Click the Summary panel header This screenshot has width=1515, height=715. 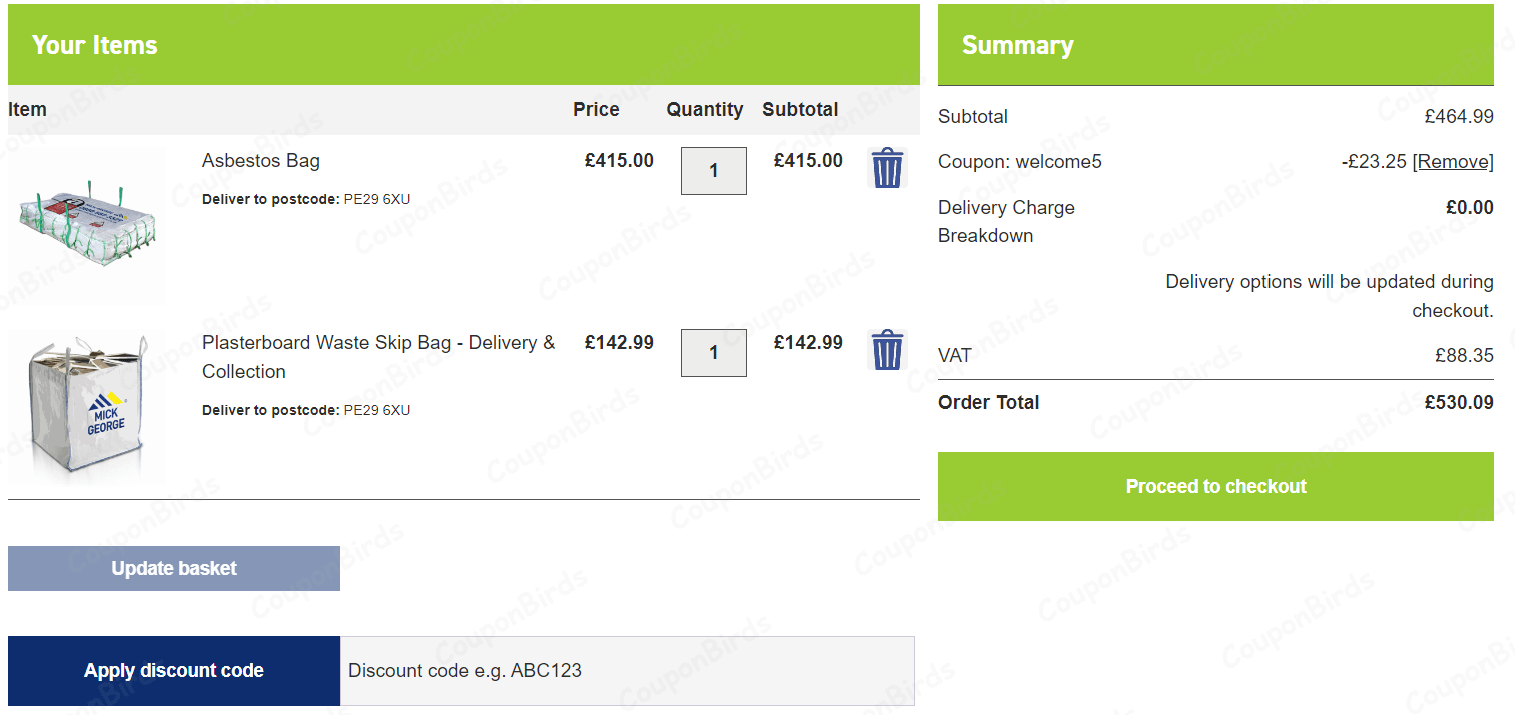1017,44
